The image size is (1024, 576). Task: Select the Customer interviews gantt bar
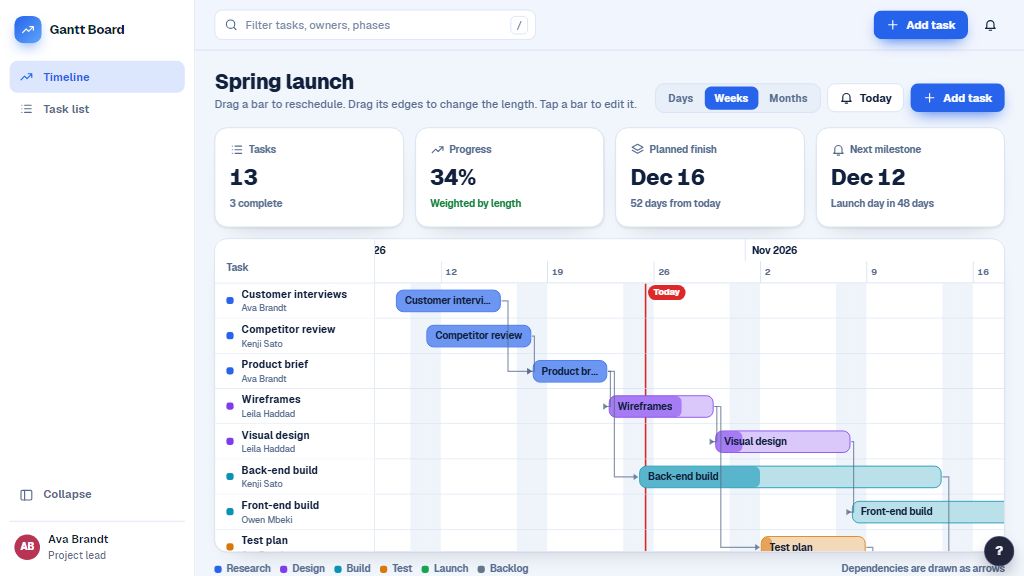tap(448, 300)
